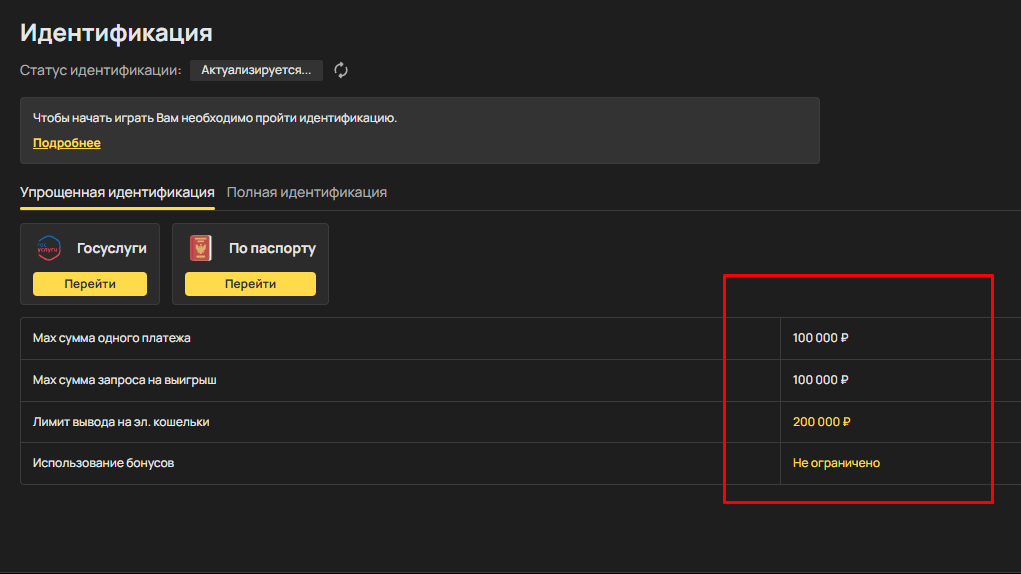Click Перейти button under По паспорту
This screenshot has width=1021, height=574.
[x=250, y=284]
